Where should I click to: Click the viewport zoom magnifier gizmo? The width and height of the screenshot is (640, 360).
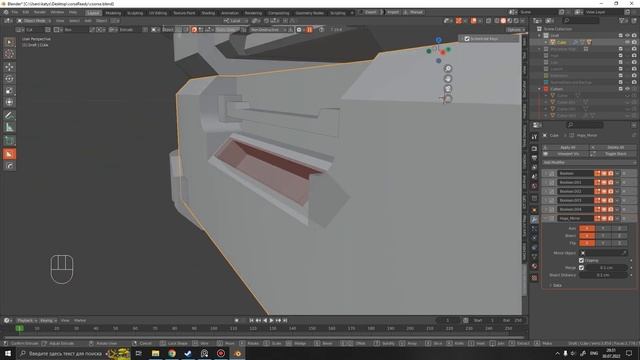point(448,69)
